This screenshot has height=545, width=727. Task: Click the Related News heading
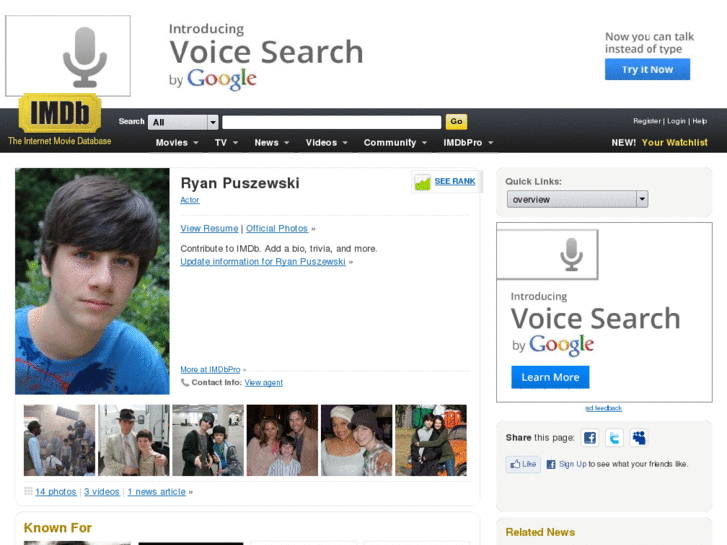click(540, 532)
